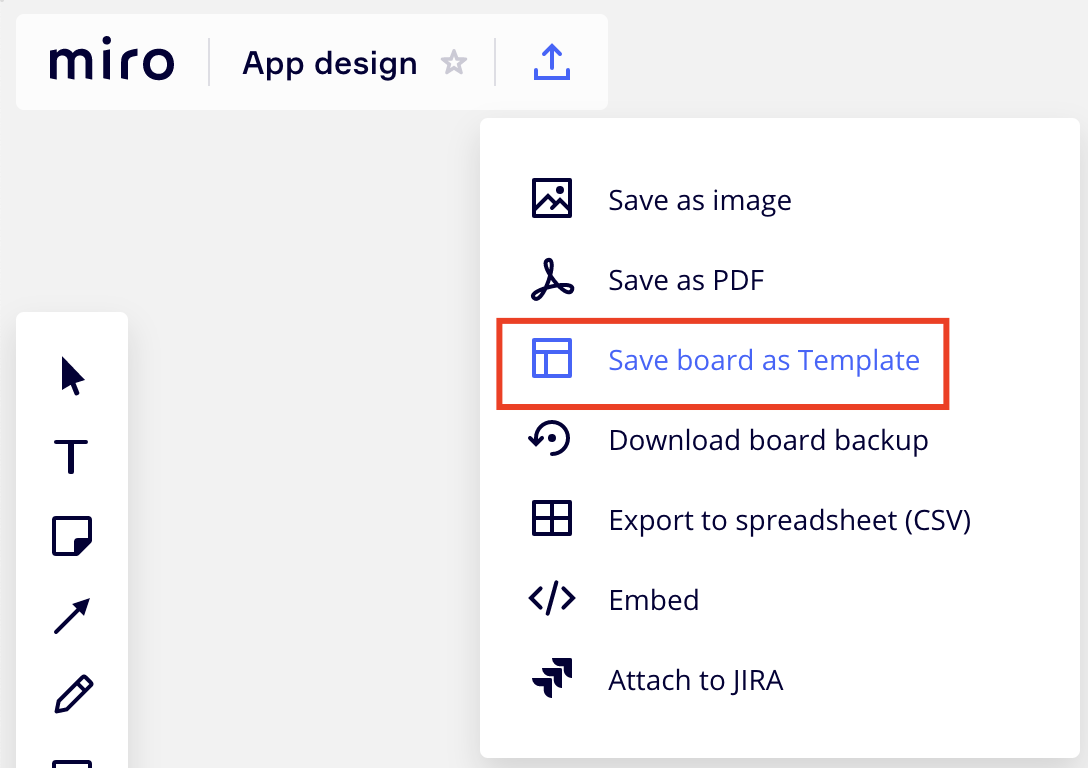This screenshot has height=768, width=1088.
Task: Select Attach to JIRA text
Action: click(695, 680)
